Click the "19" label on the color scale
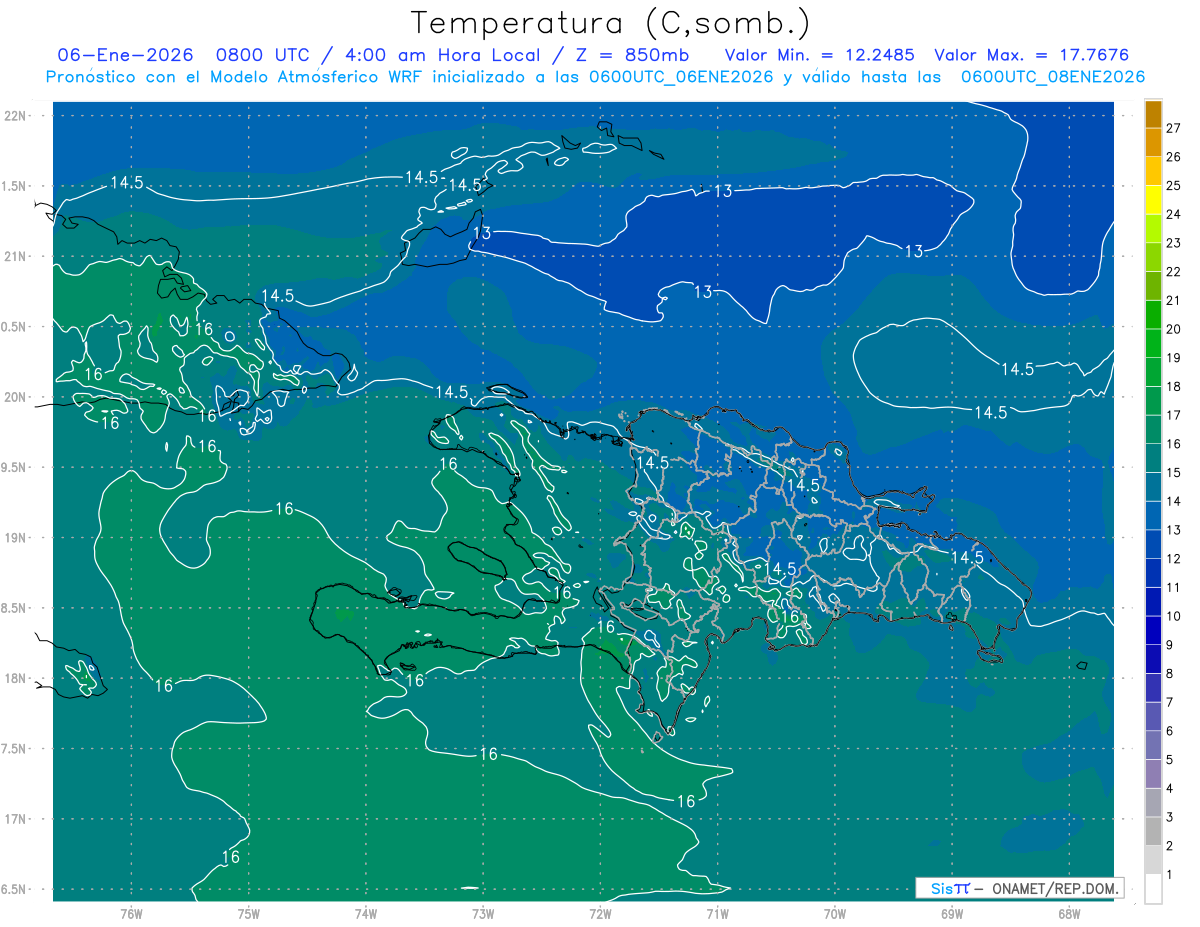The height and width of the screenshot is (927, 1200). tap(1174, 358)
